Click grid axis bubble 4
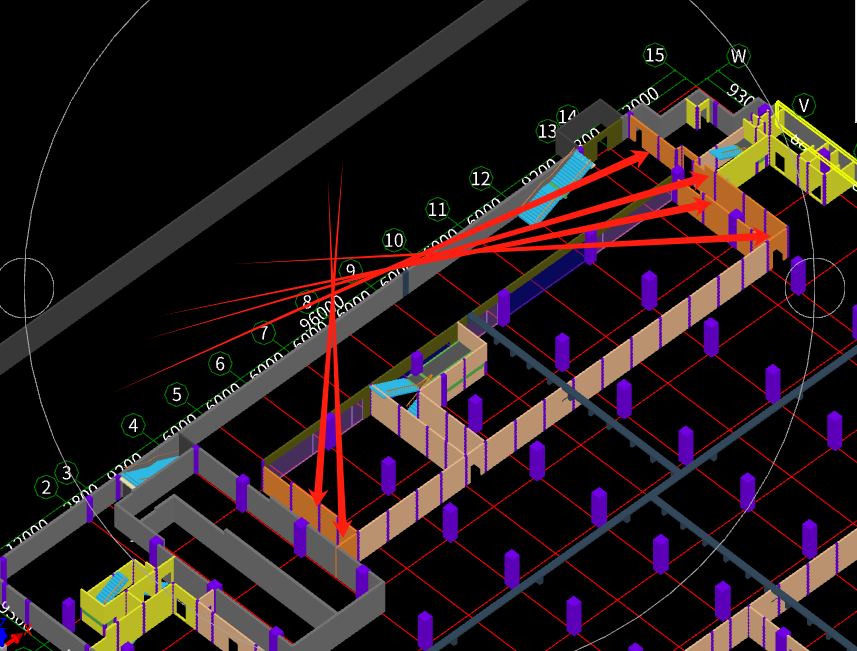The image size is (857, 651). tap(133, 425)
